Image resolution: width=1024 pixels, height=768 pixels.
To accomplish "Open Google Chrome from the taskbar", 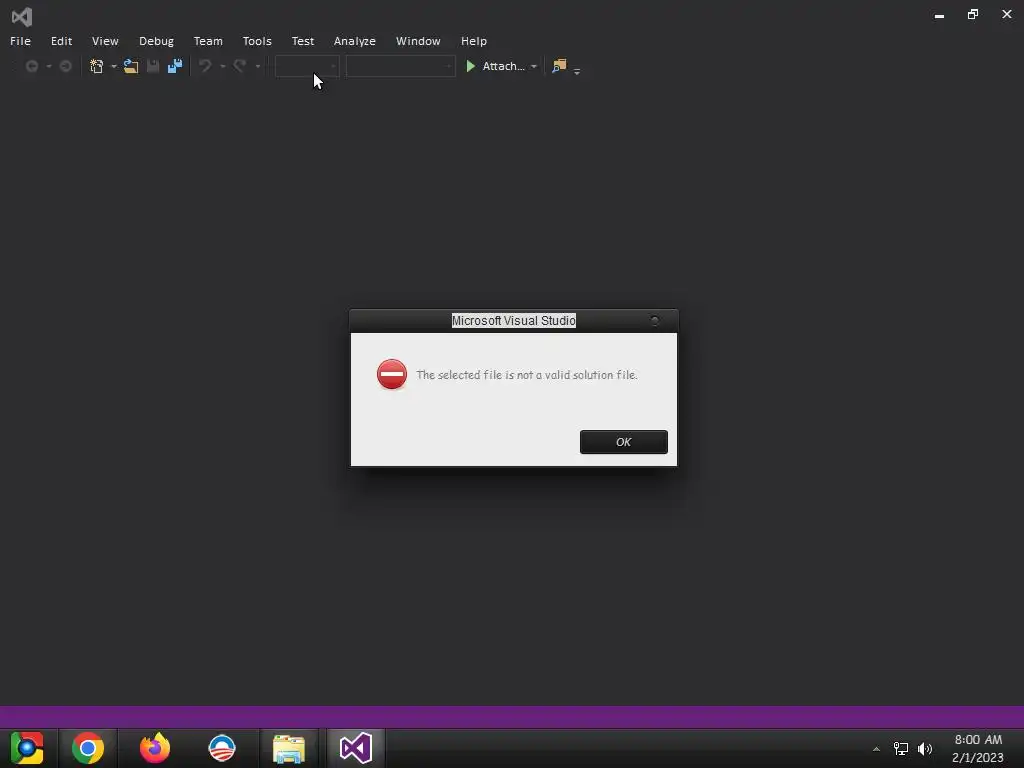I will [88, 748].
